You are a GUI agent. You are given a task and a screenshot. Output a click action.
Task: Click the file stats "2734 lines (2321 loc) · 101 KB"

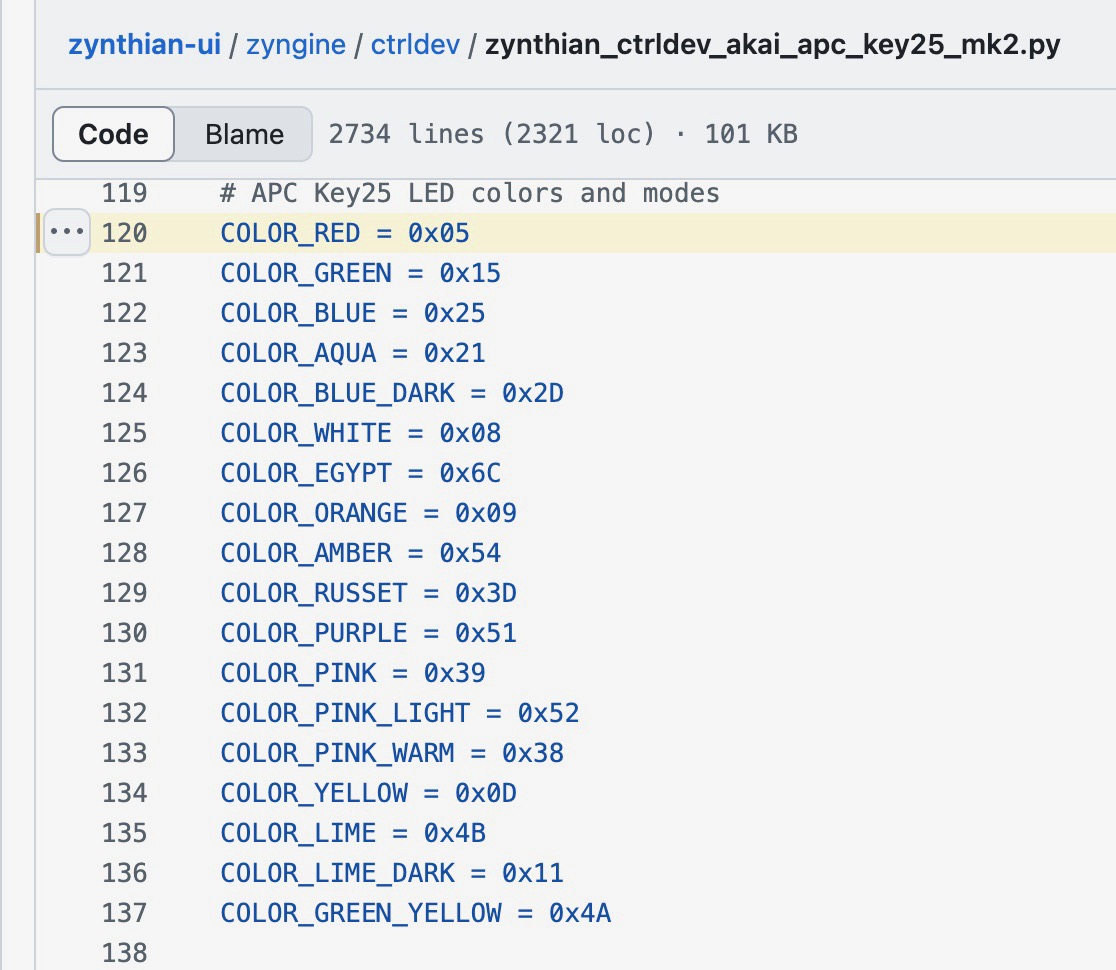click(x=563, y=134)
